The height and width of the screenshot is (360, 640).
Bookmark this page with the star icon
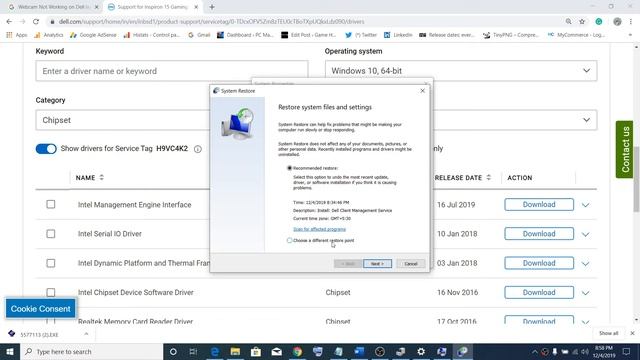point(582,22)
